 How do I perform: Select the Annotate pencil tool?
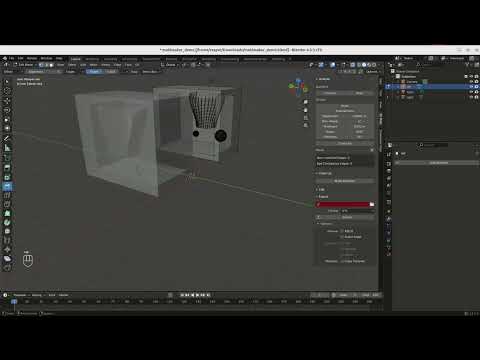pos(7,138)
